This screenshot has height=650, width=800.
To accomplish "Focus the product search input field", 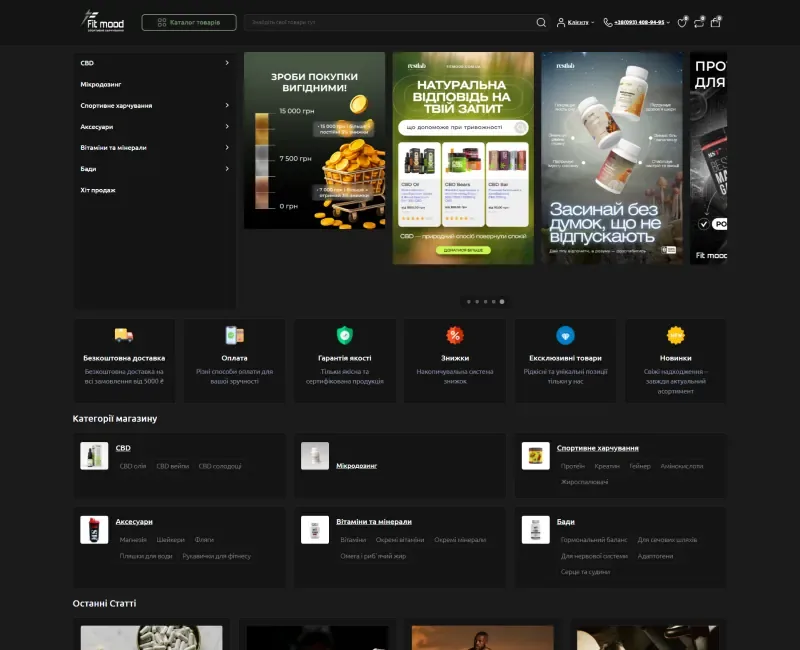I will point(390,22).
